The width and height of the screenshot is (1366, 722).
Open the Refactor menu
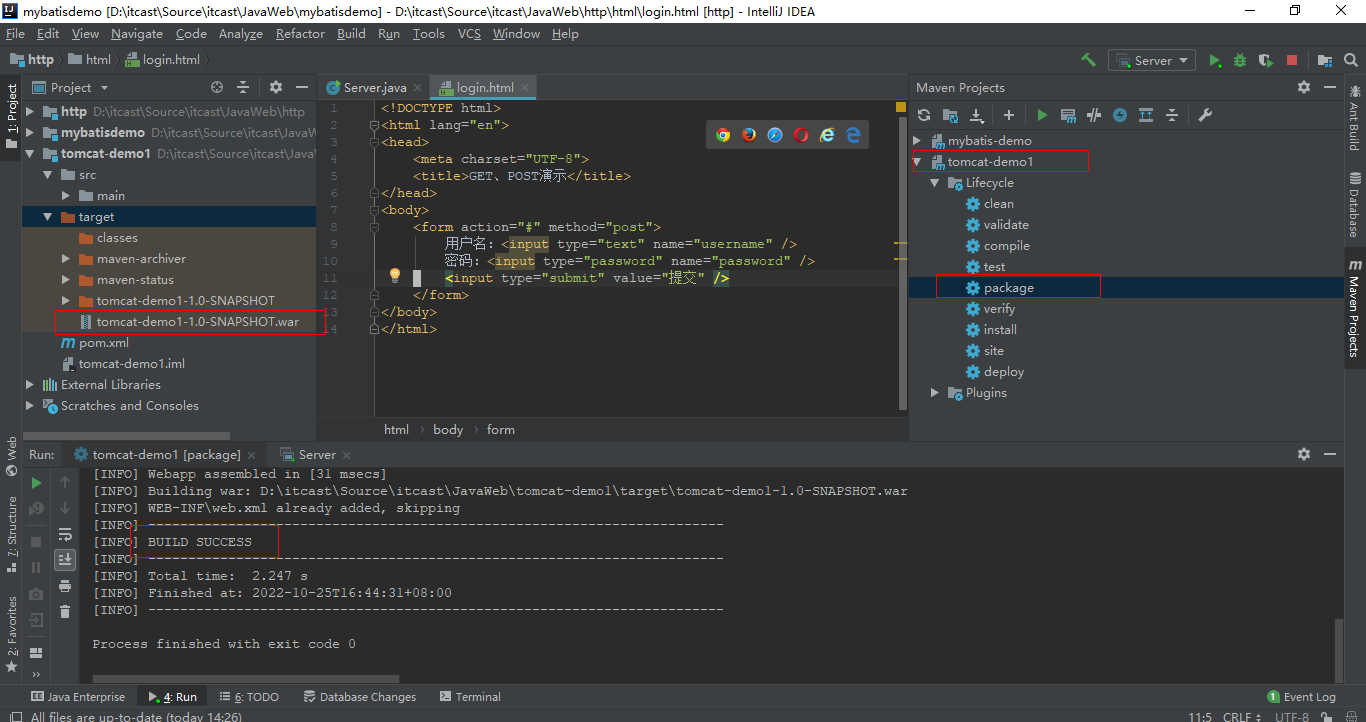[300, 33]
